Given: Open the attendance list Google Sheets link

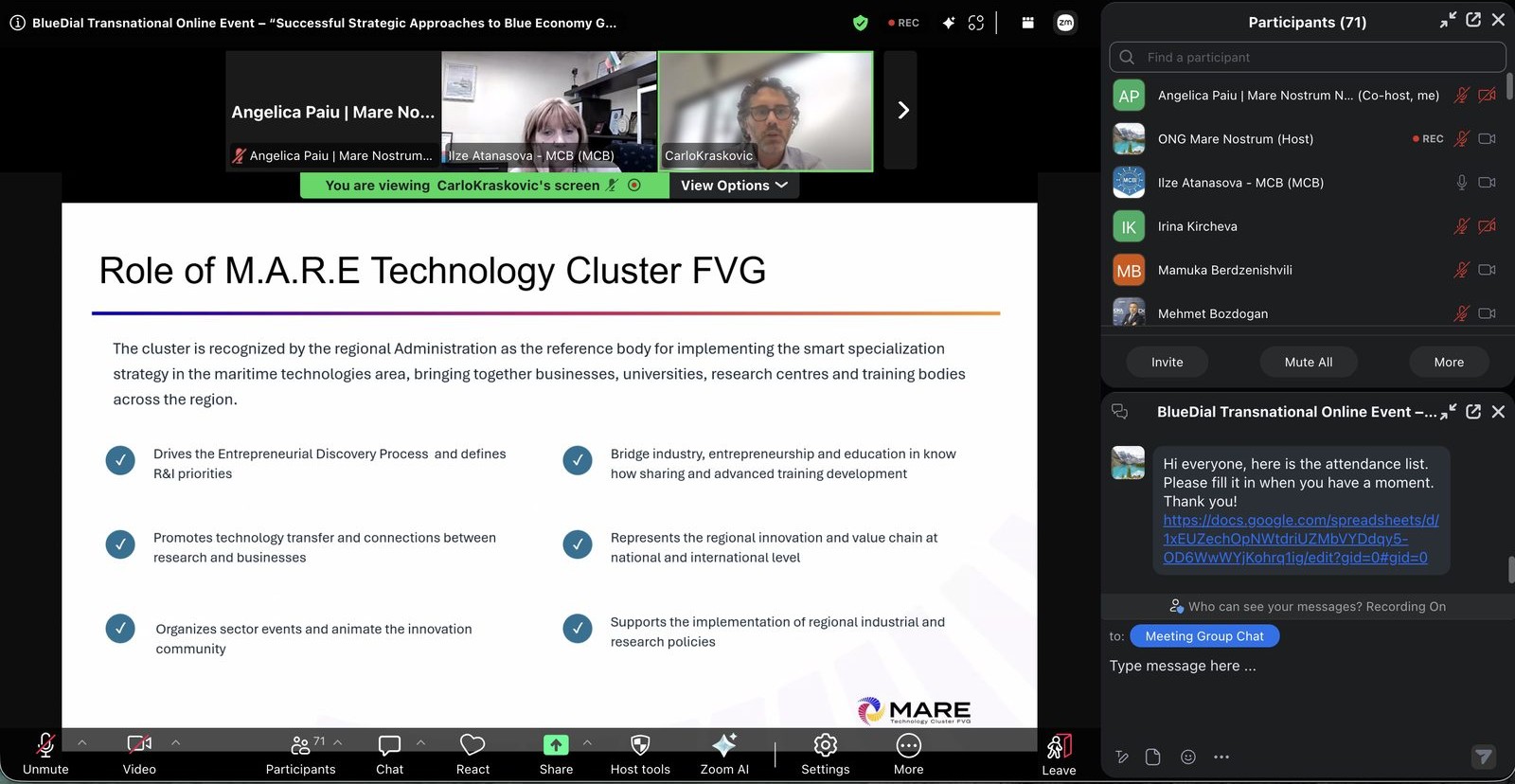Looking at the screenshot, I should [1300, 539].
